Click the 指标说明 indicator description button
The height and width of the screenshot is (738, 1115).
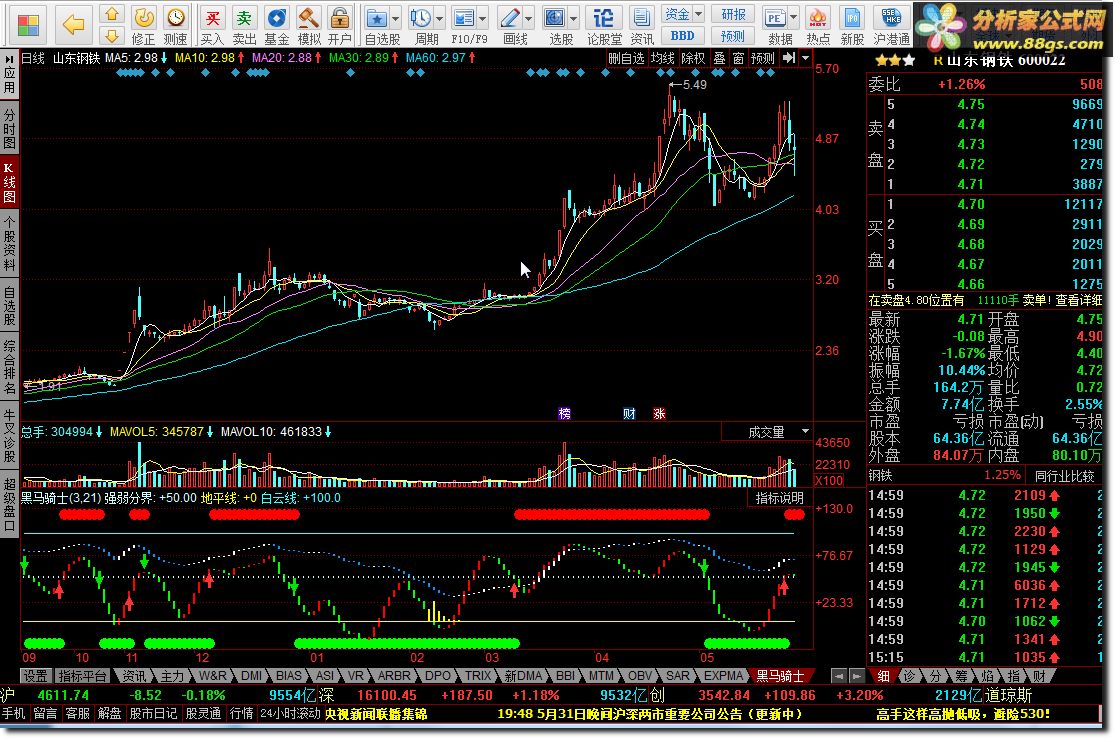coord(779,498)
